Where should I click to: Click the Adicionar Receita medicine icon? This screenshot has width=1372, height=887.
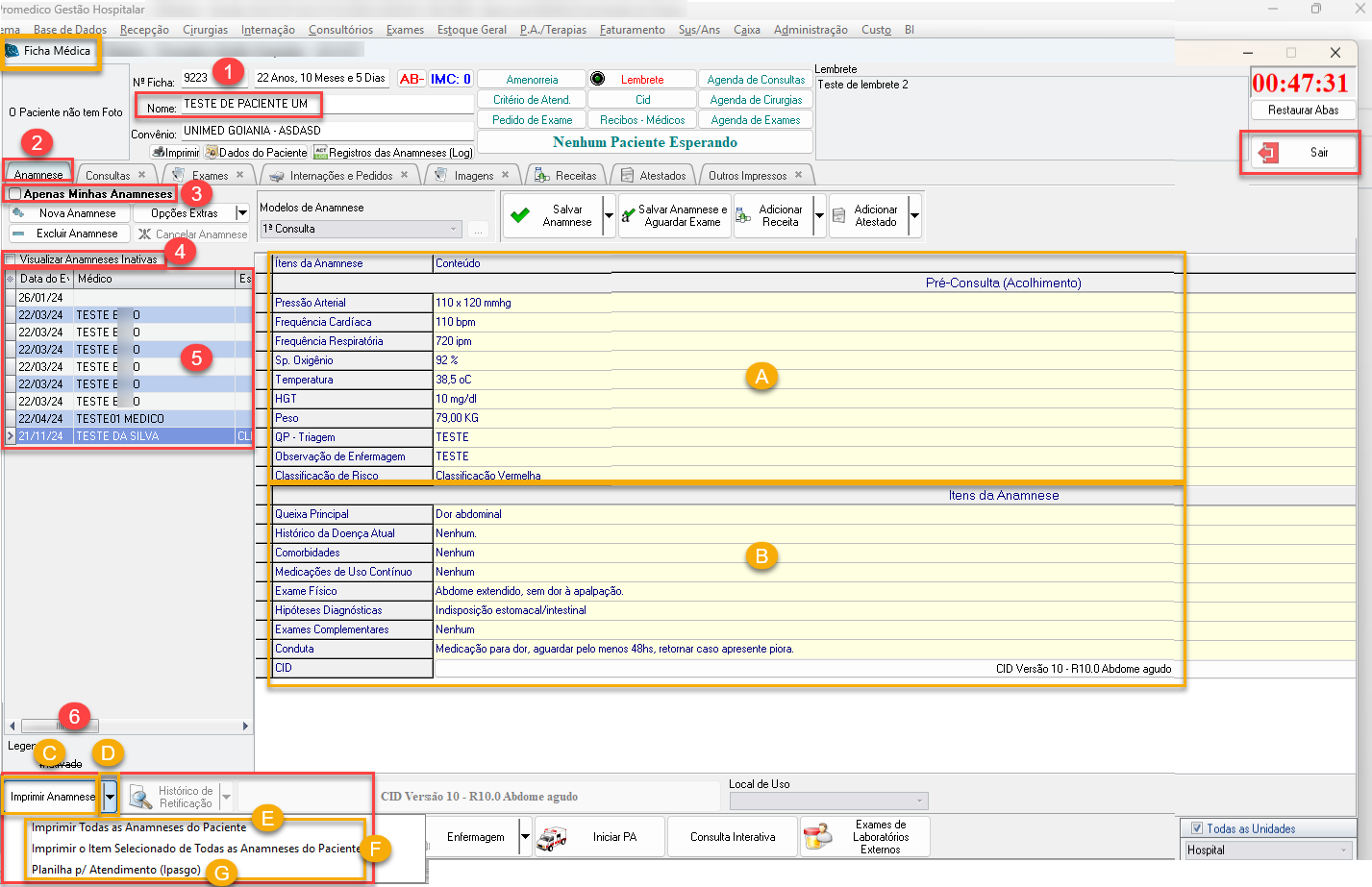click(743, 215)
